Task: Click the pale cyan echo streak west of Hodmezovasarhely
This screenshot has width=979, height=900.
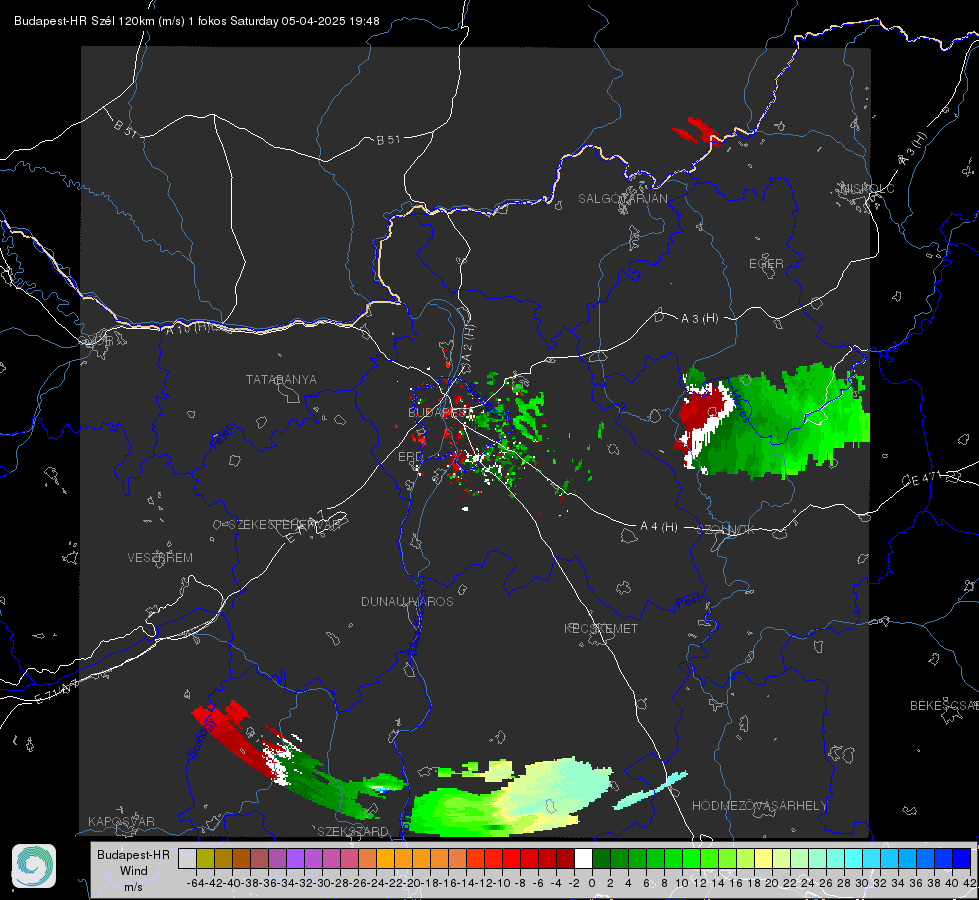Action: 650,791
